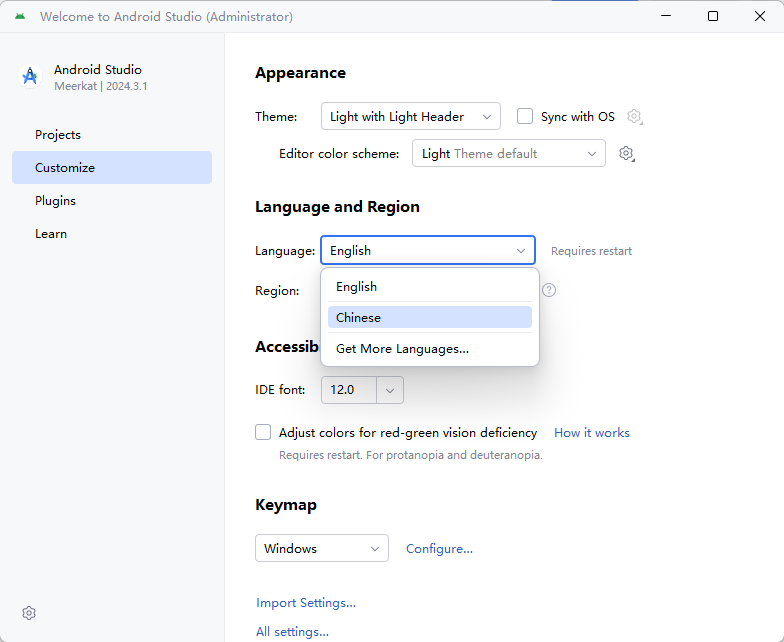This screenshot has width=784, height=642.
Task: Expand the IDE font size dropdown arrow
Action: point(390,390)
